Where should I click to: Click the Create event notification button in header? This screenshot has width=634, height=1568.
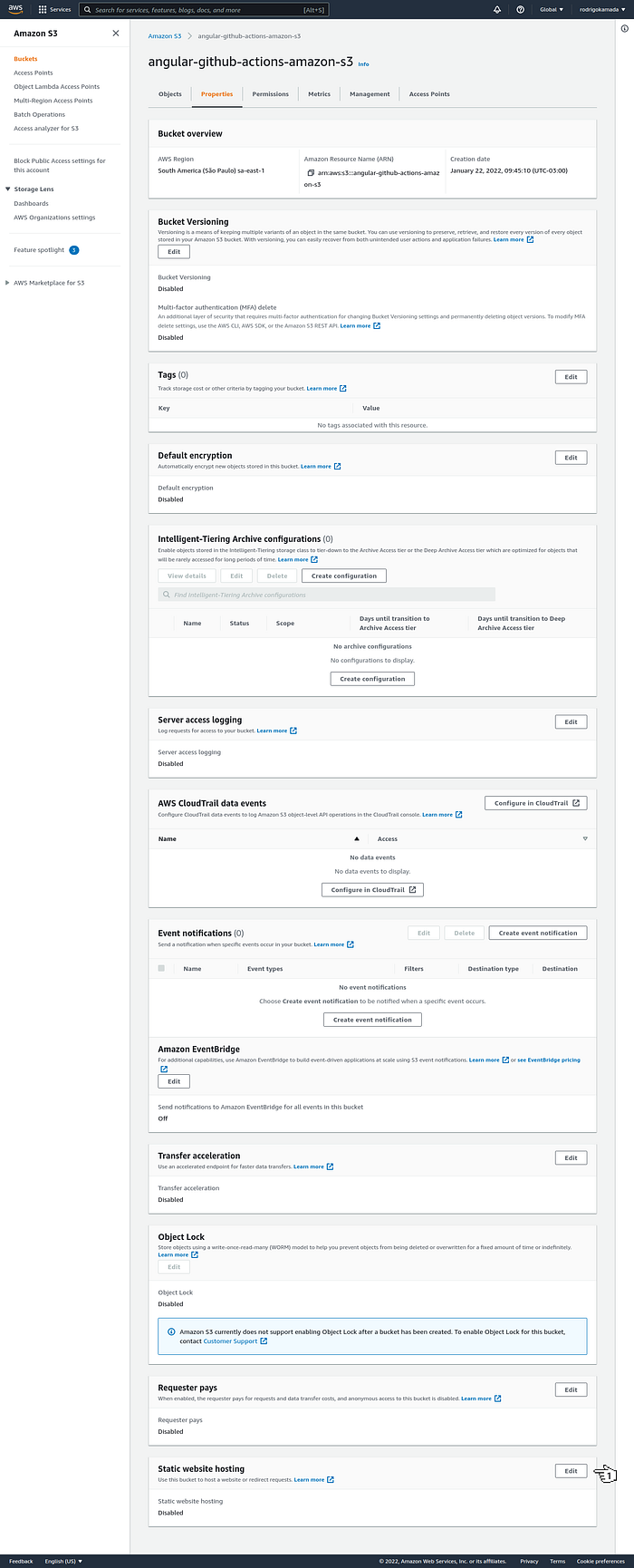pyautogui.click(x=538, y=933)
